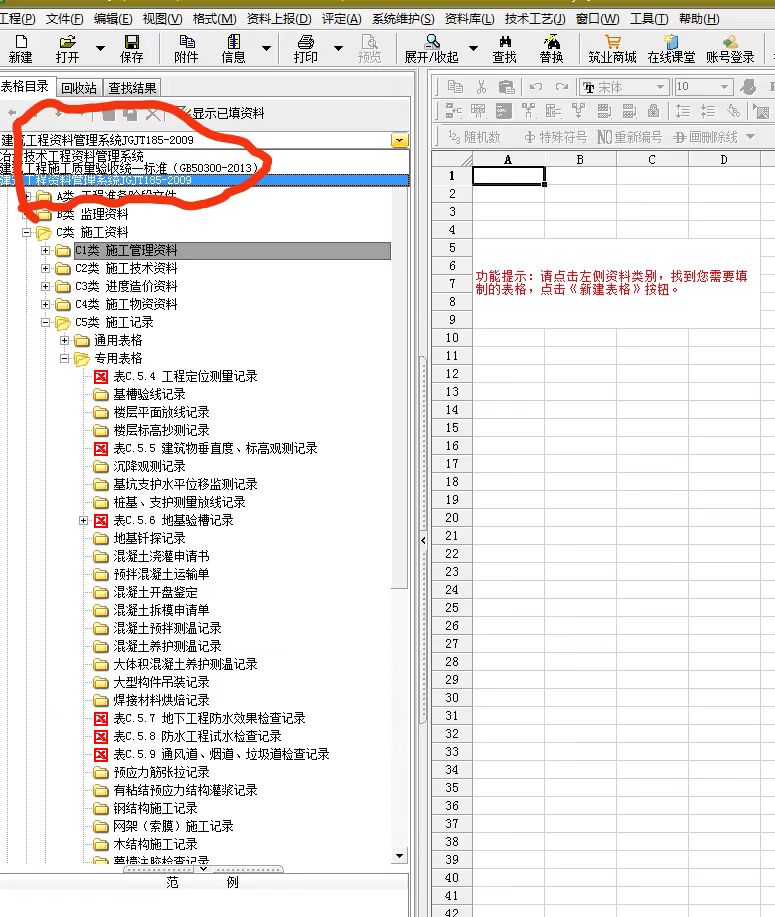This screenshot has width=775, height=917.
Task: Select 表C.5.8 防水工程试水检查记录
Action: pyautogui.click(x=197, y=736)
